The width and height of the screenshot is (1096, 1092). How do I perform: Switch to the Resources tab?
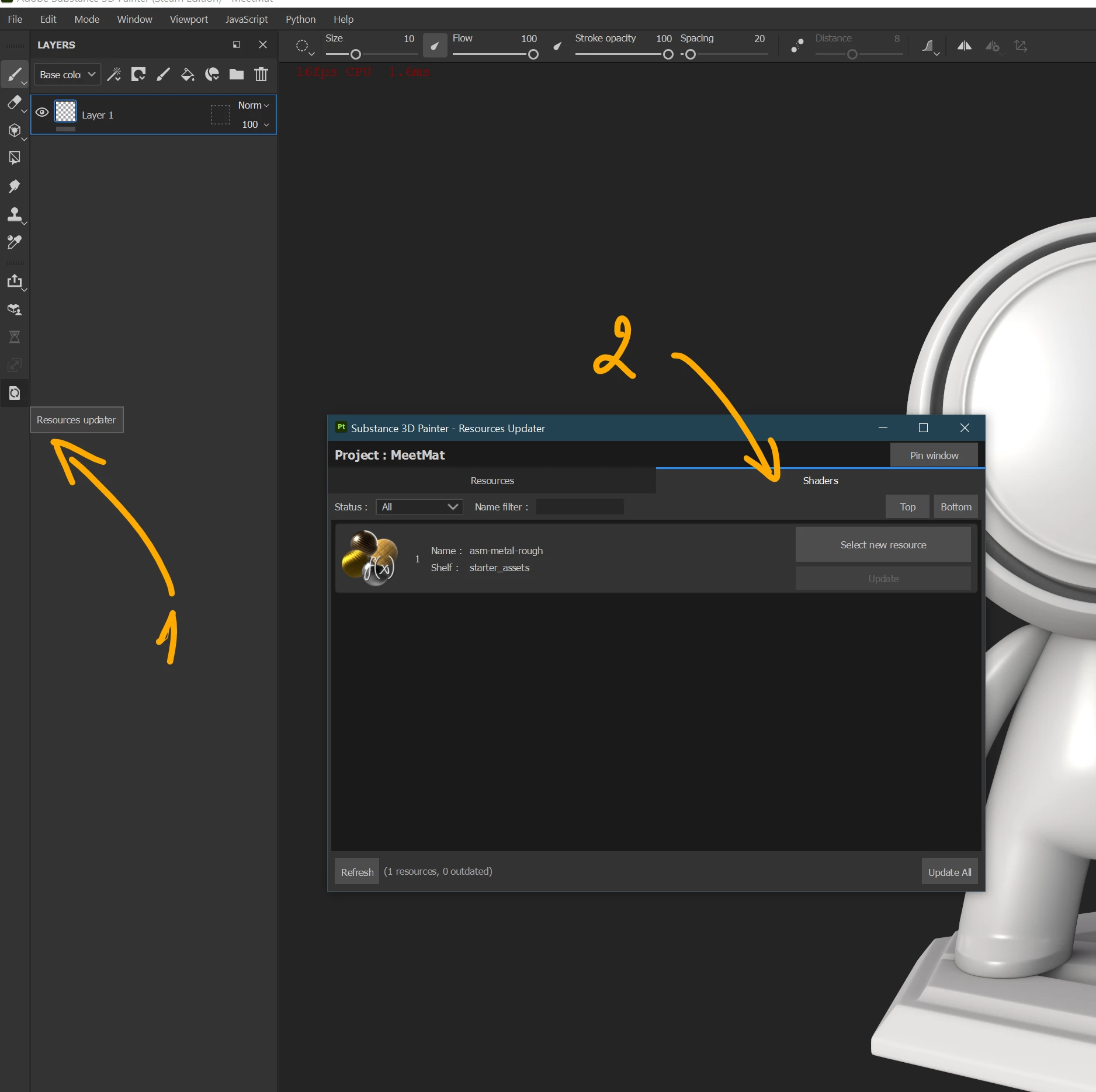point(492,481)
